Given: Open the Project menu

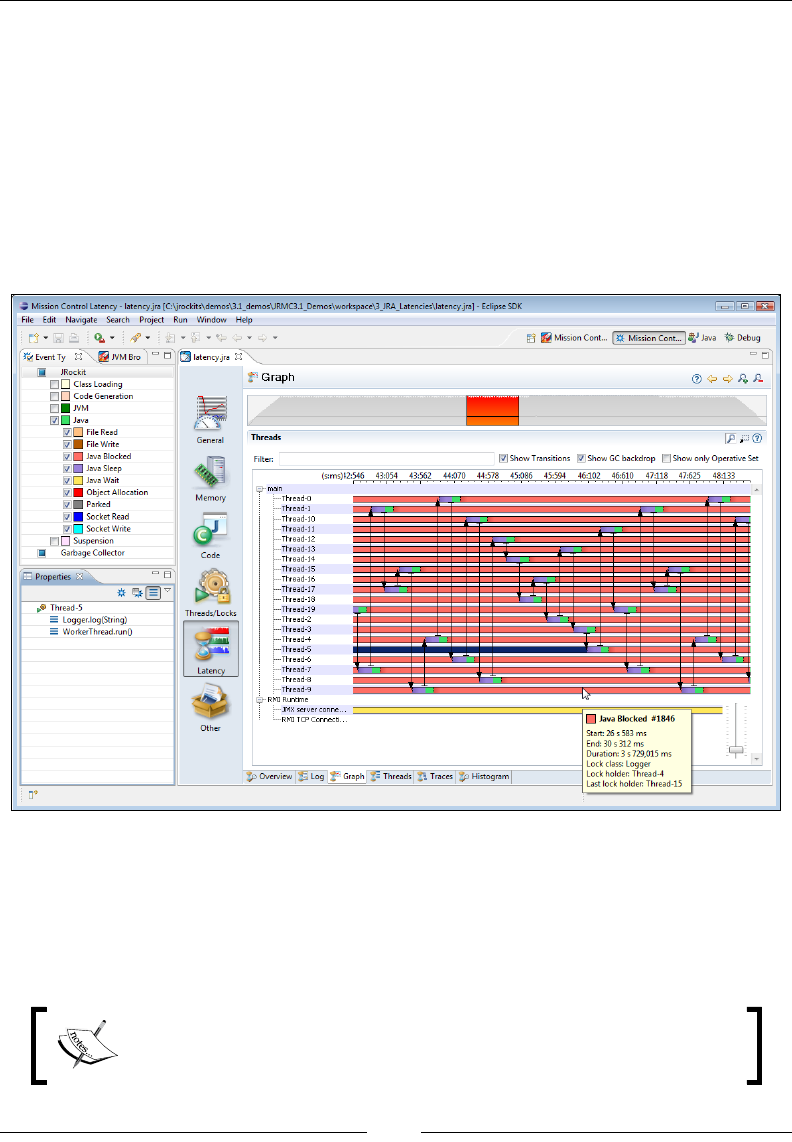Looking at the screenshot, I should pyautogui.click(x=152, y=320).
